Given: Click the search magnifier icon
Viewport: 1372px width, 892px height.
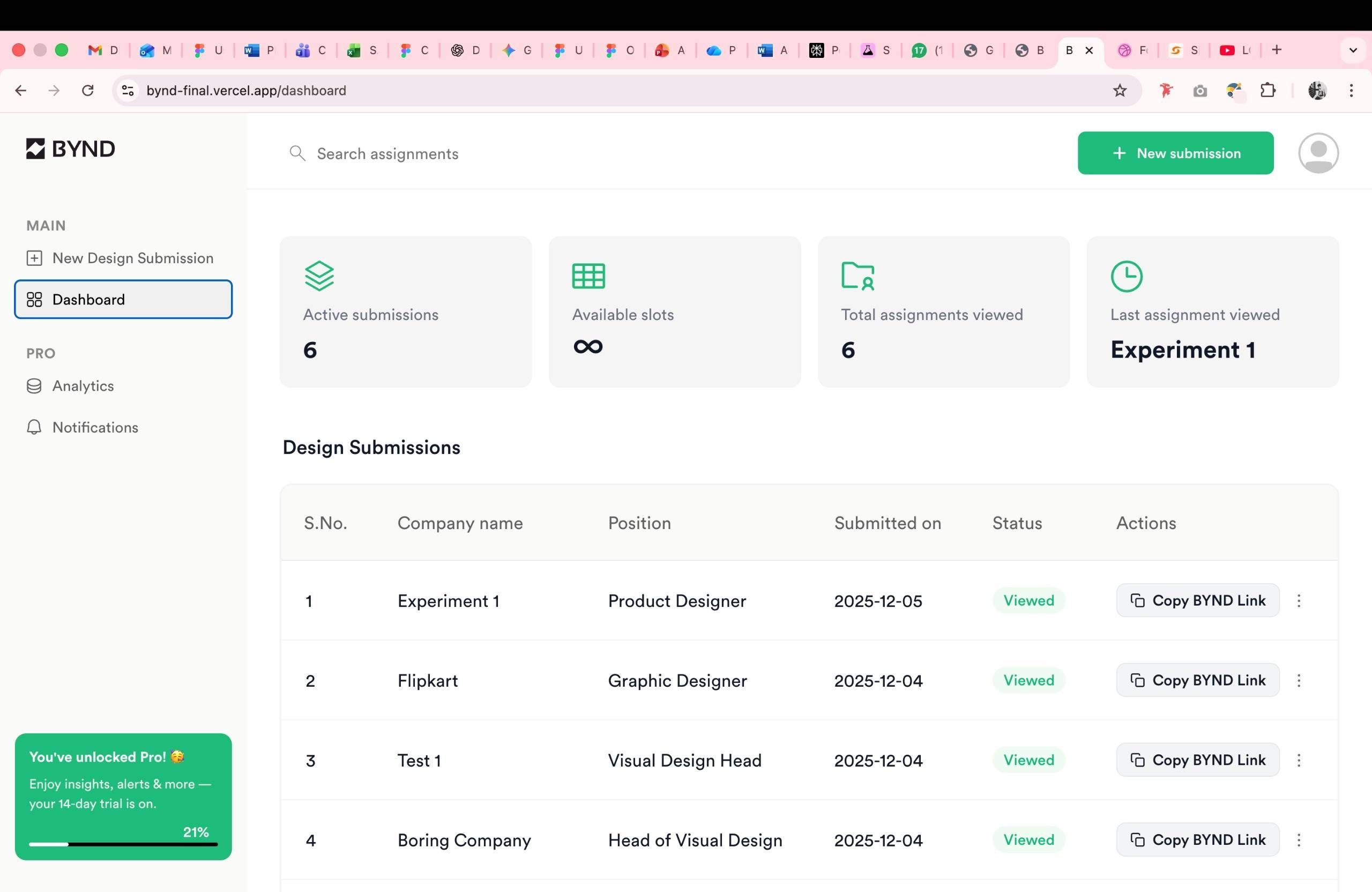Looking at the screenshot, I should click(297, 153).
